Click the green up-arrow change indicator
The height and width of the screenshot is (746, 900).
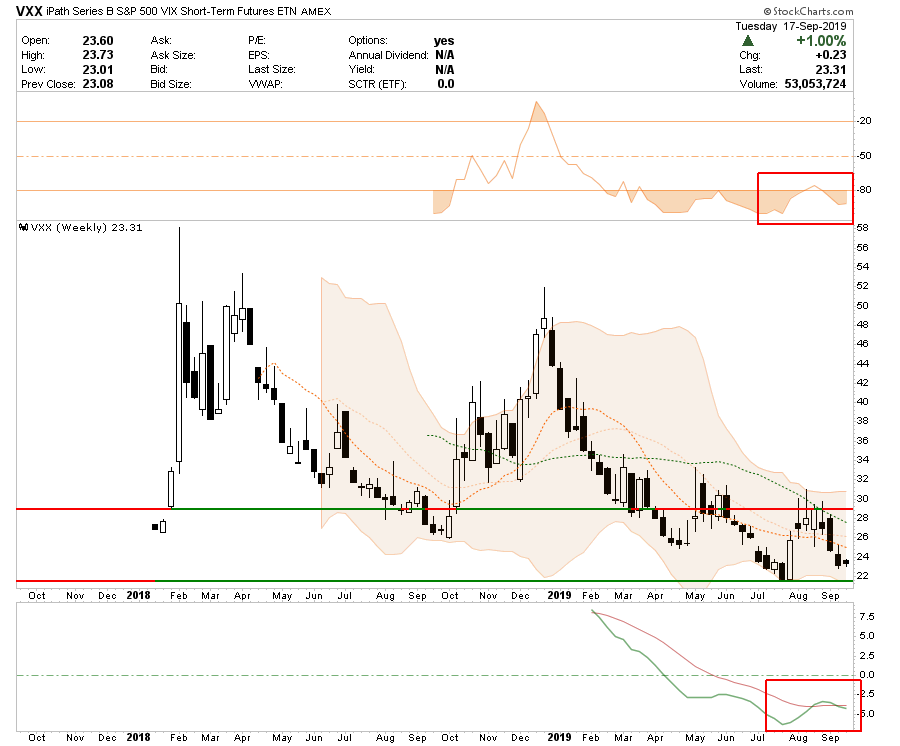point(747,41)
